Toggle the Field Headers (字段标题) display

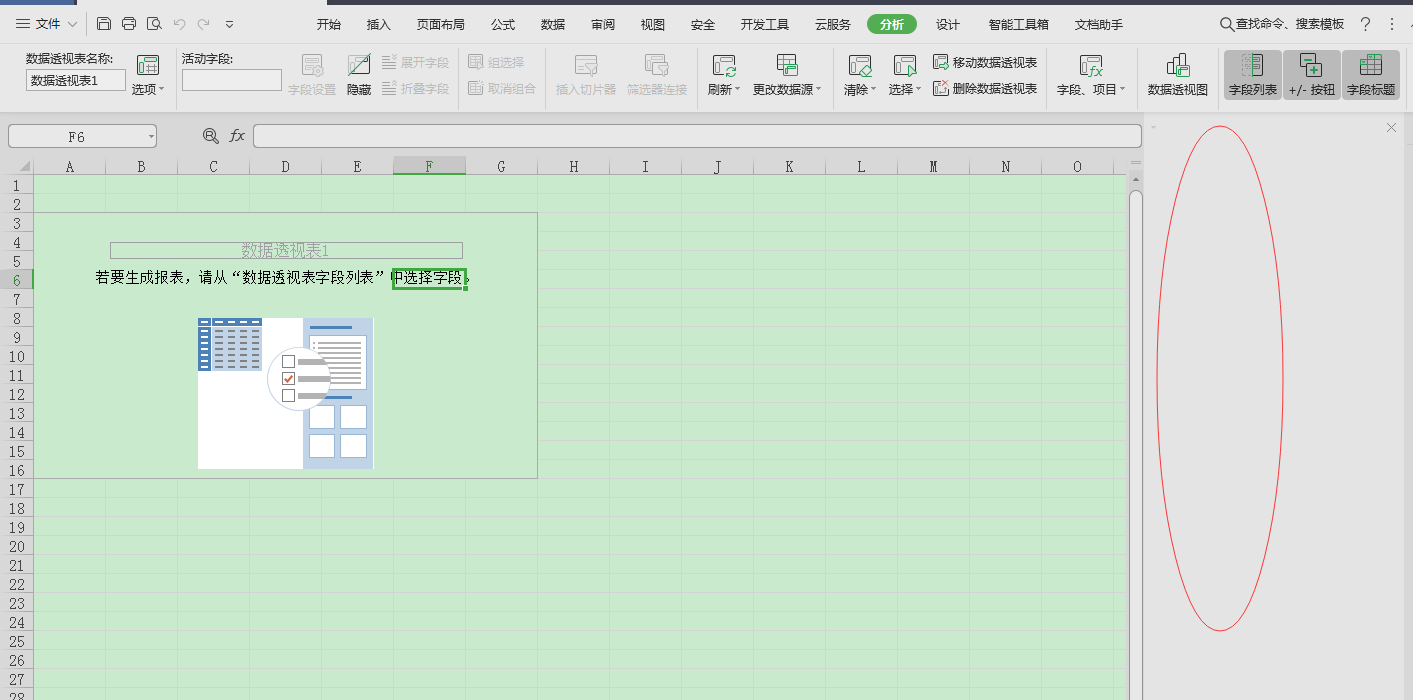point(1370,75)
